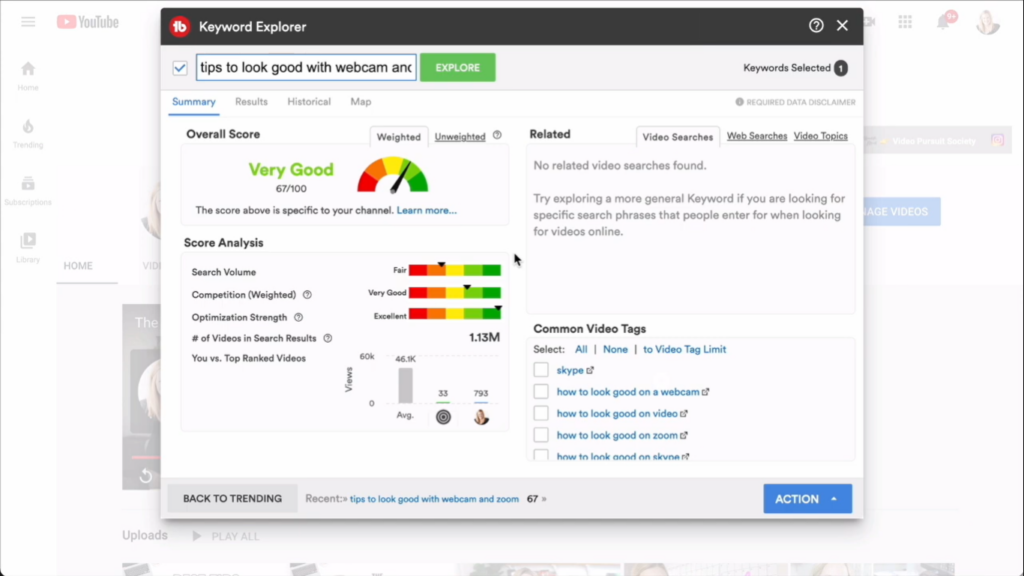Image resolution: width=1024 pixels, height=576 pixels.
Task: Click the Competition score bar
Action: coord(455,293)
